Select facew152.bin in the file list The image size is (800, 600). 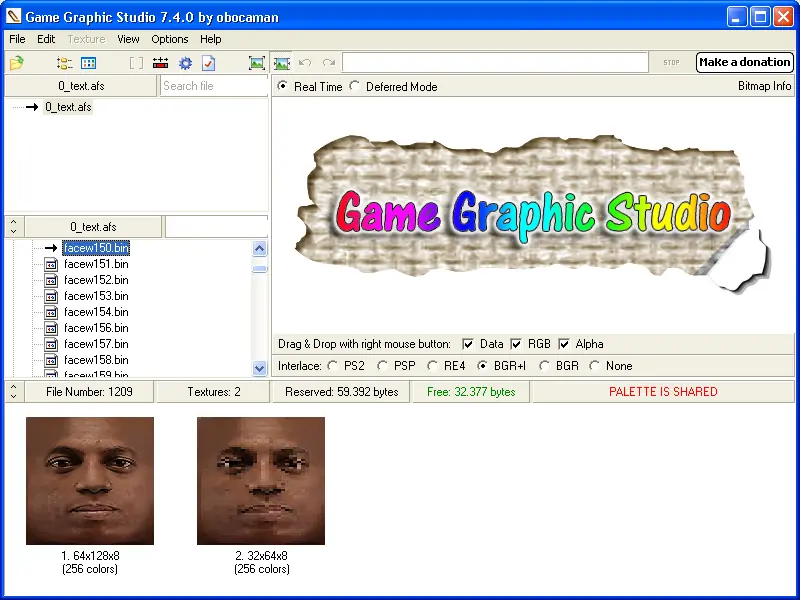96,280
